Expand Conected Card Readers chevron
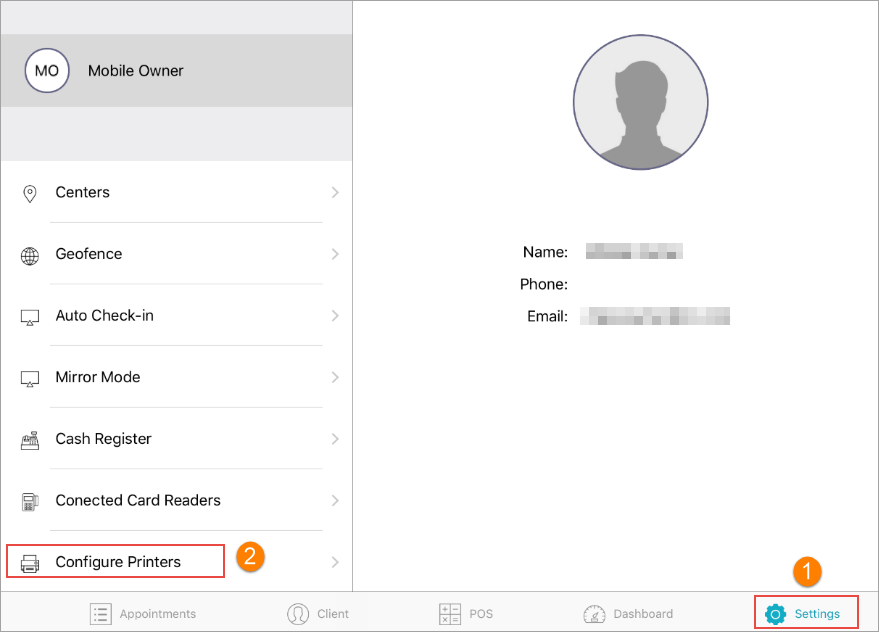Viewport: 879px width, 632px height. tap(335, 500)
